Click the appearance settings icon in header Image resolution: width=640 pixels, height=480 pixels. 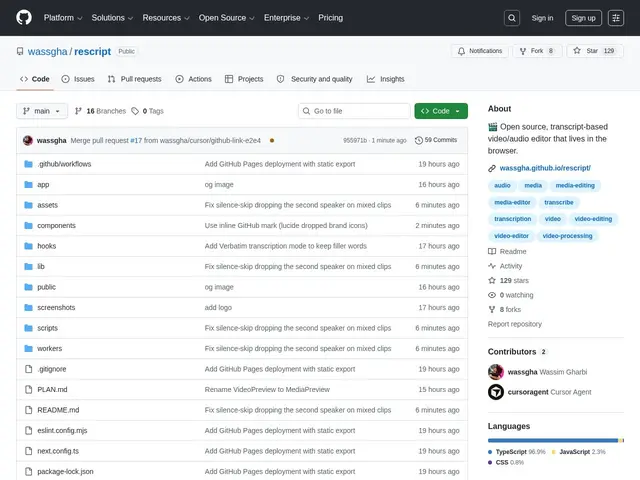coord(616,18)
